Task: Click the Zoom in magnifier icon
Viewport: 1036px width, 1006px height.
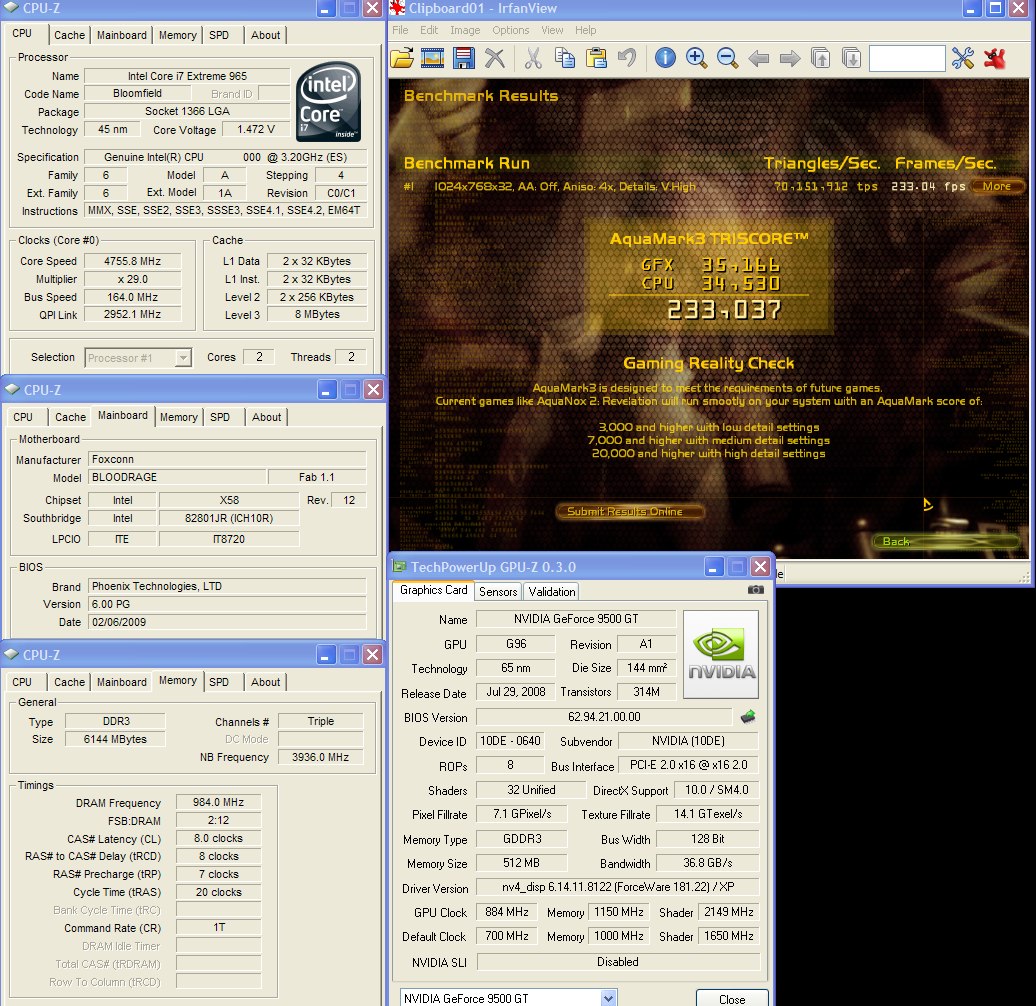Action: coord(696,58)
